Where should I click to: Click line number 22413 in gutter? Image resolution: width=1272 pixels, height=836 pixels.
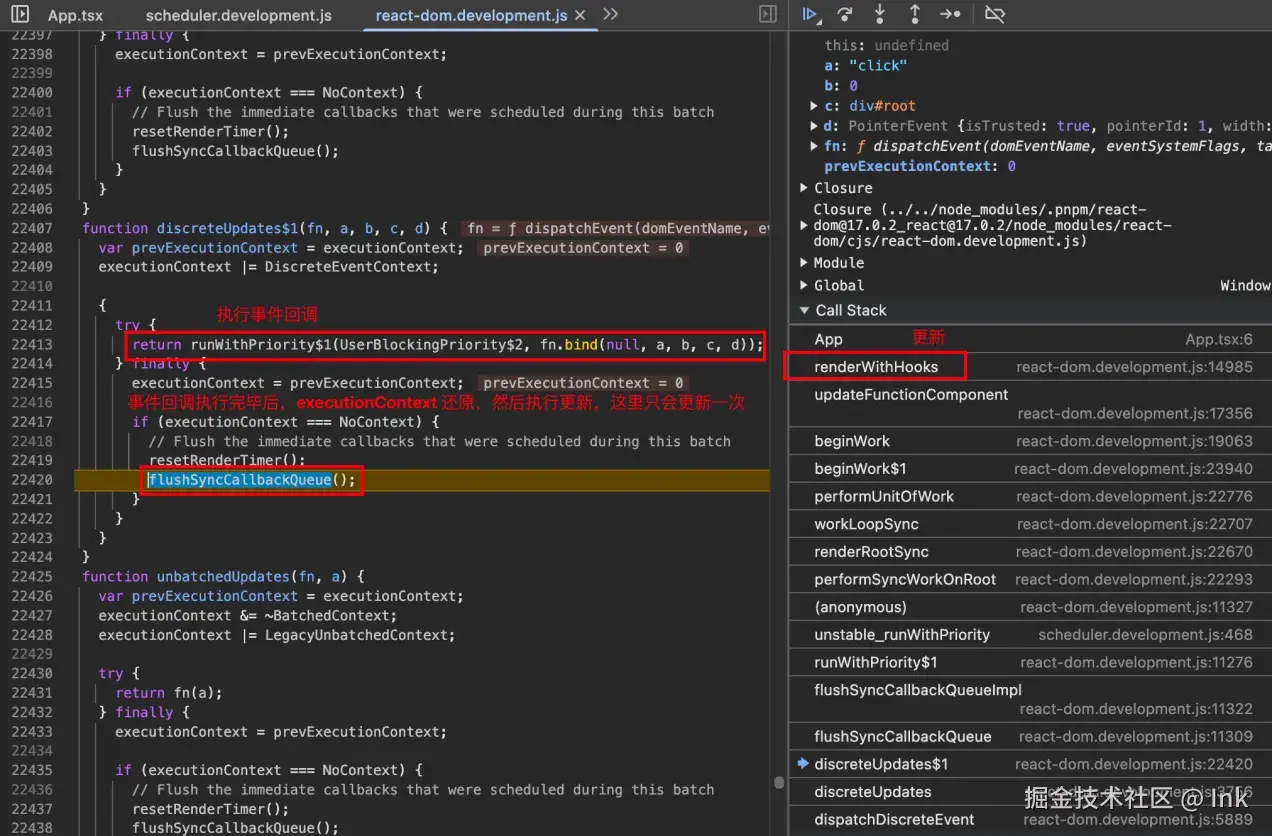click(32, 344)
